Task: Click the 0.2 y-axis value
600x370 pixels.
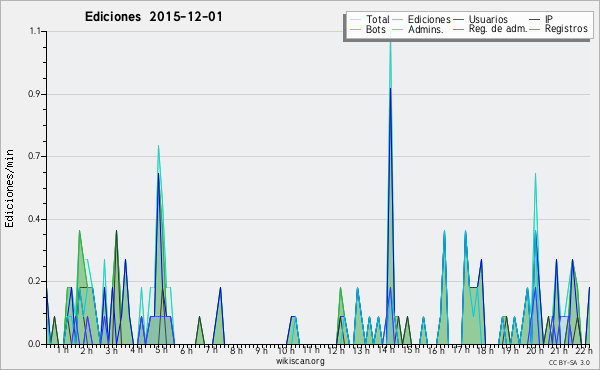Action: pyautogui.click(x=34, y=281)
